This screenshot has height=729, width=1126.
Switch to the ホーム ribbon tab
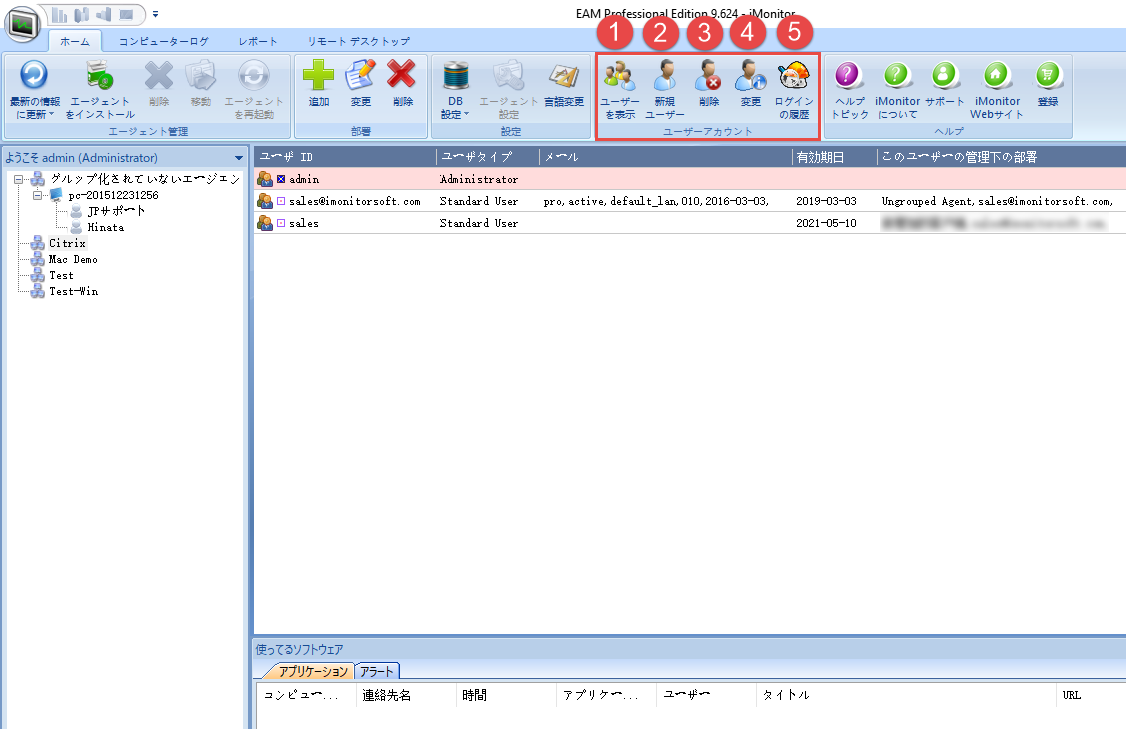click(x=75, y=41)
